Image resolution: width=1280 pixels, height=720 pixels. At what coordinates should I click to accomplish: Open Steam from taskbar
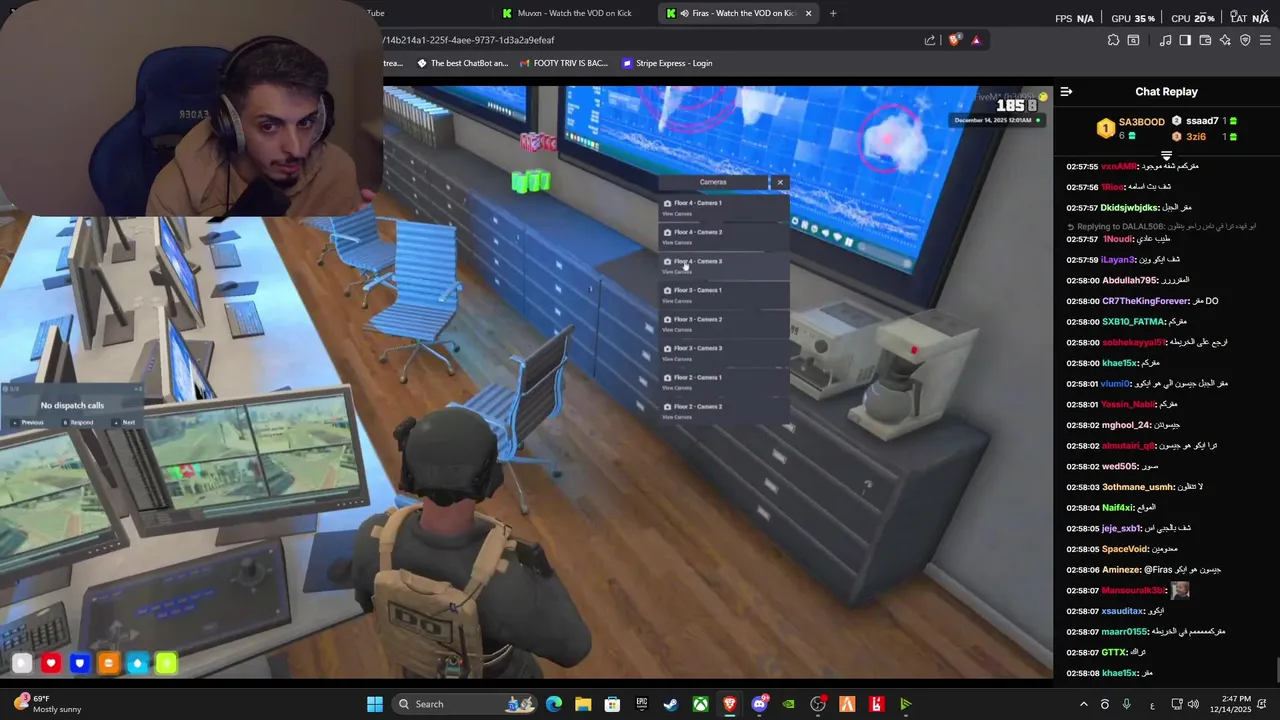(x=671, y=704)
